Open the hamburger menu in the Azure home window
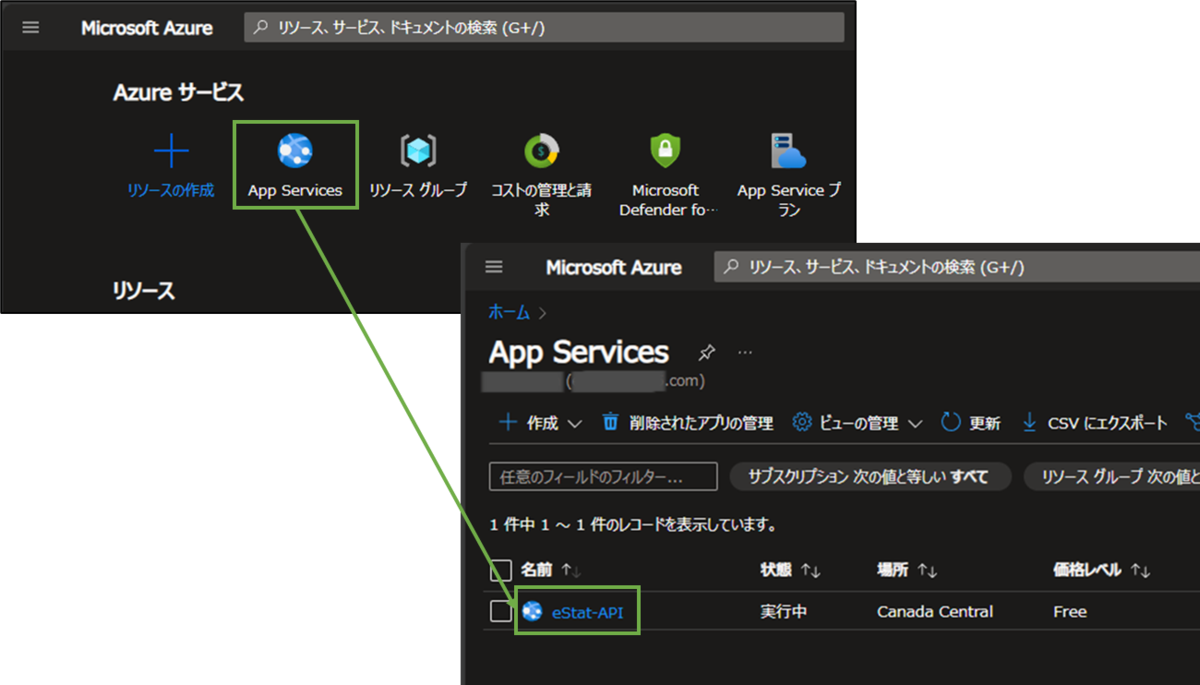Screen dimensions: 1200x685 pos(31,28)
